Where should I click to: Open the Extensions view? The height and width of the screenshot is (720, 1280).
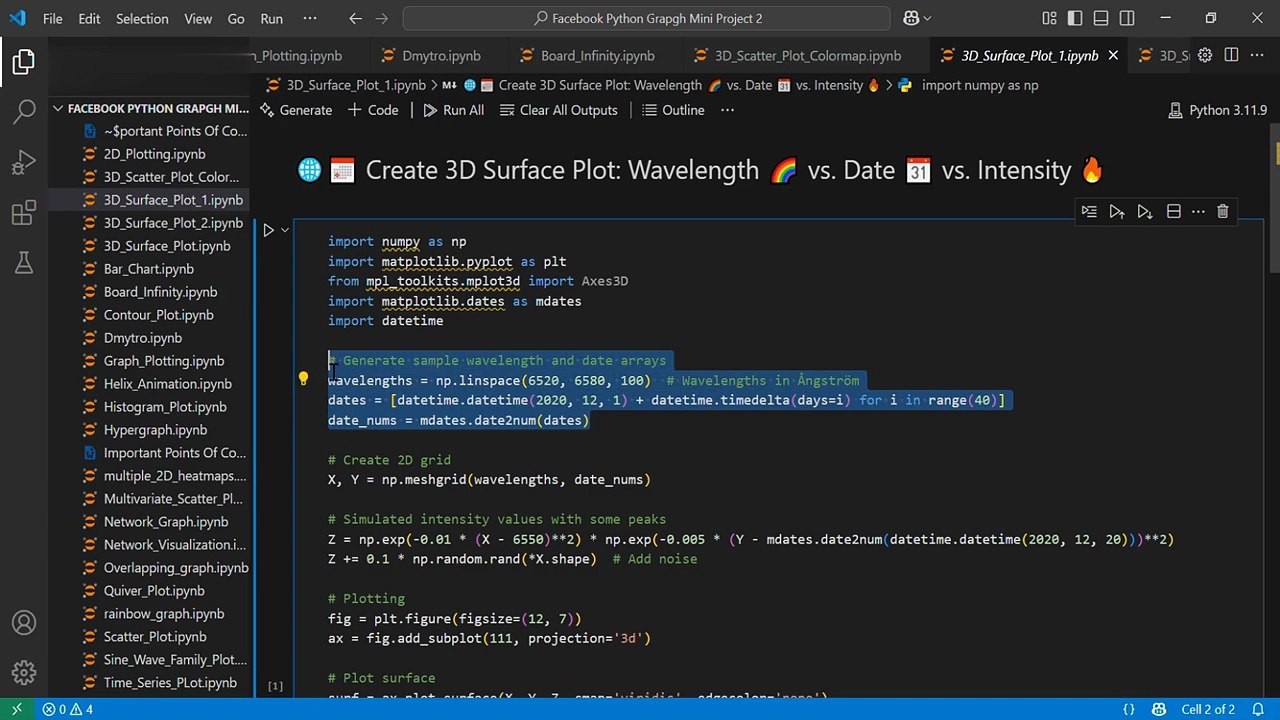pyautogui.click(x=24, y=213)
